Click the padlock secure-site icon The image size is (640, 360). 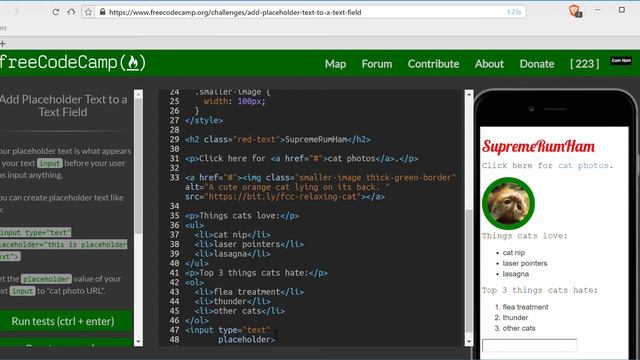coord(102,12)
